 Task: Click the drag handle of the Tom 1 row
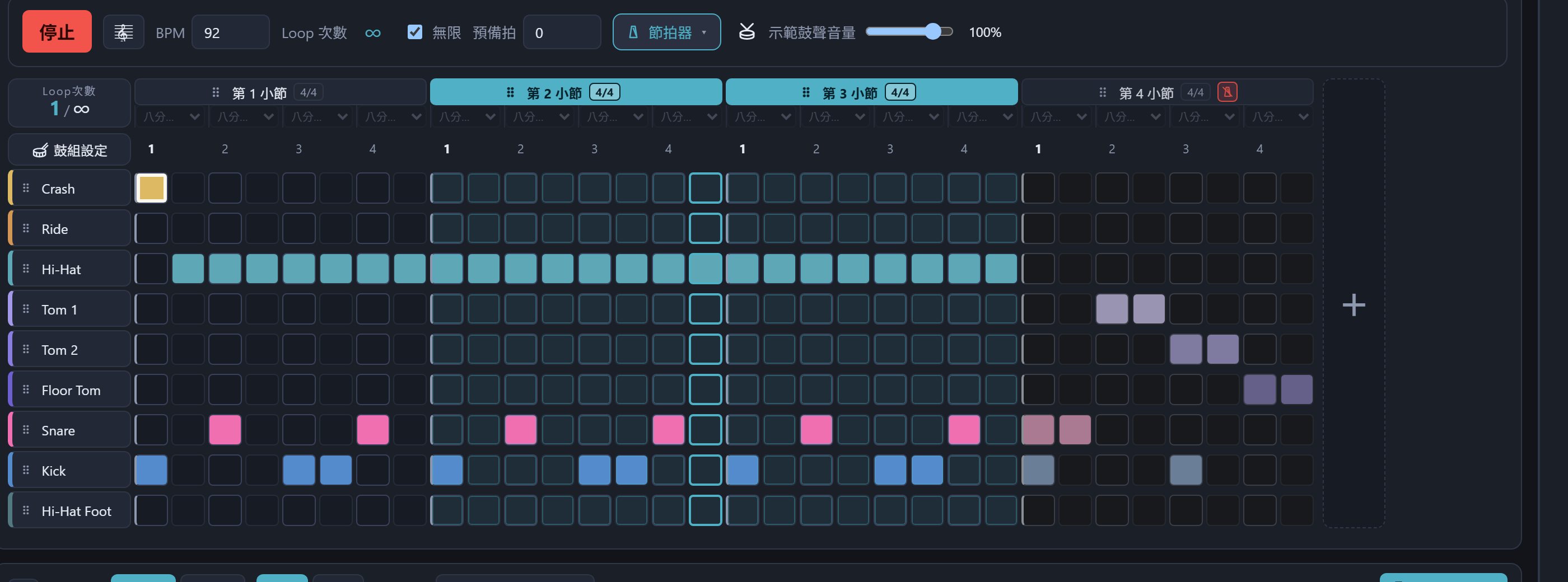[x=26, y=308]
